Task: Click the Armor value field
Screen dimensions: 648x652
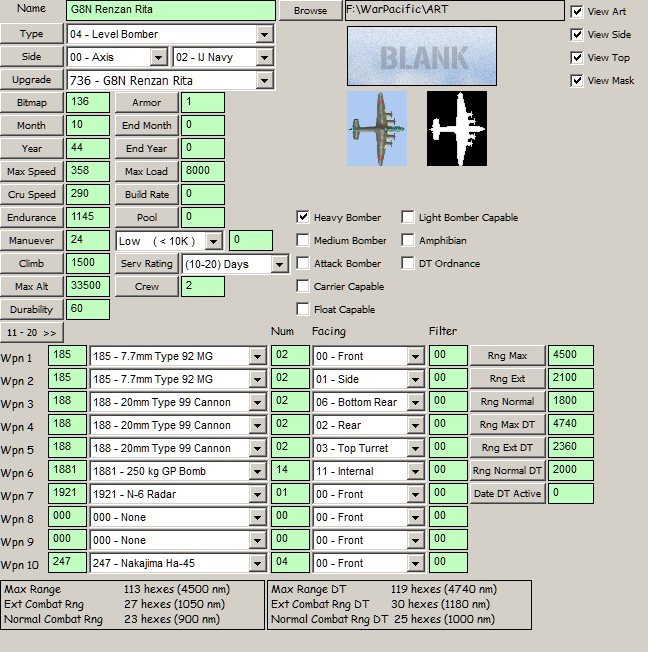Action: click(203, 103)
